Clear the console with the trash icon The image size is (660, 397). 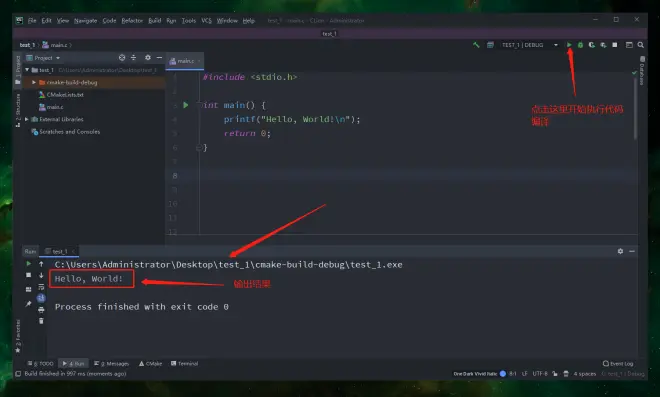pos(41,321)
